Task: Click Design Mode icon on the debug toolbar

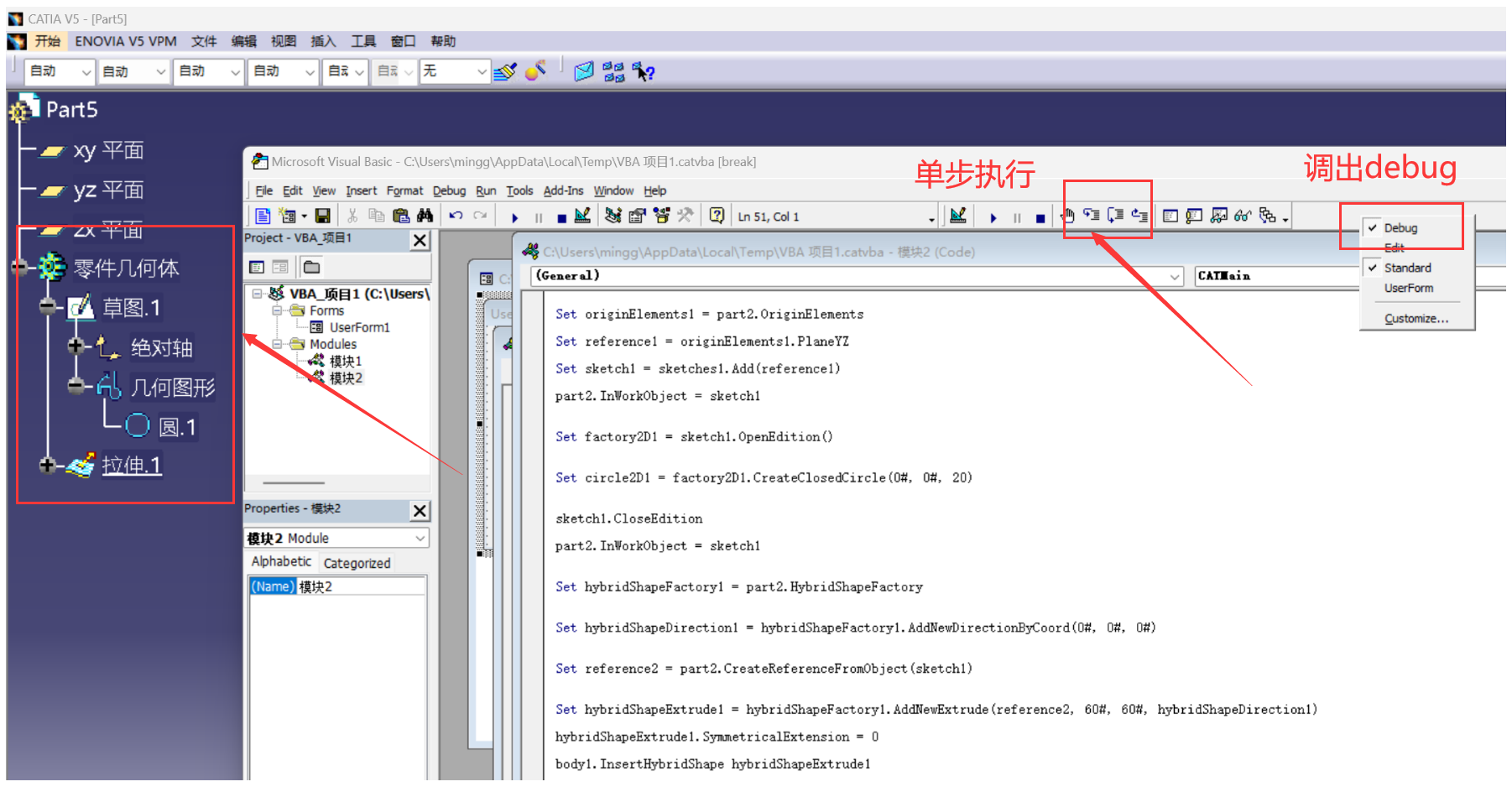Action: pos(958,216)
